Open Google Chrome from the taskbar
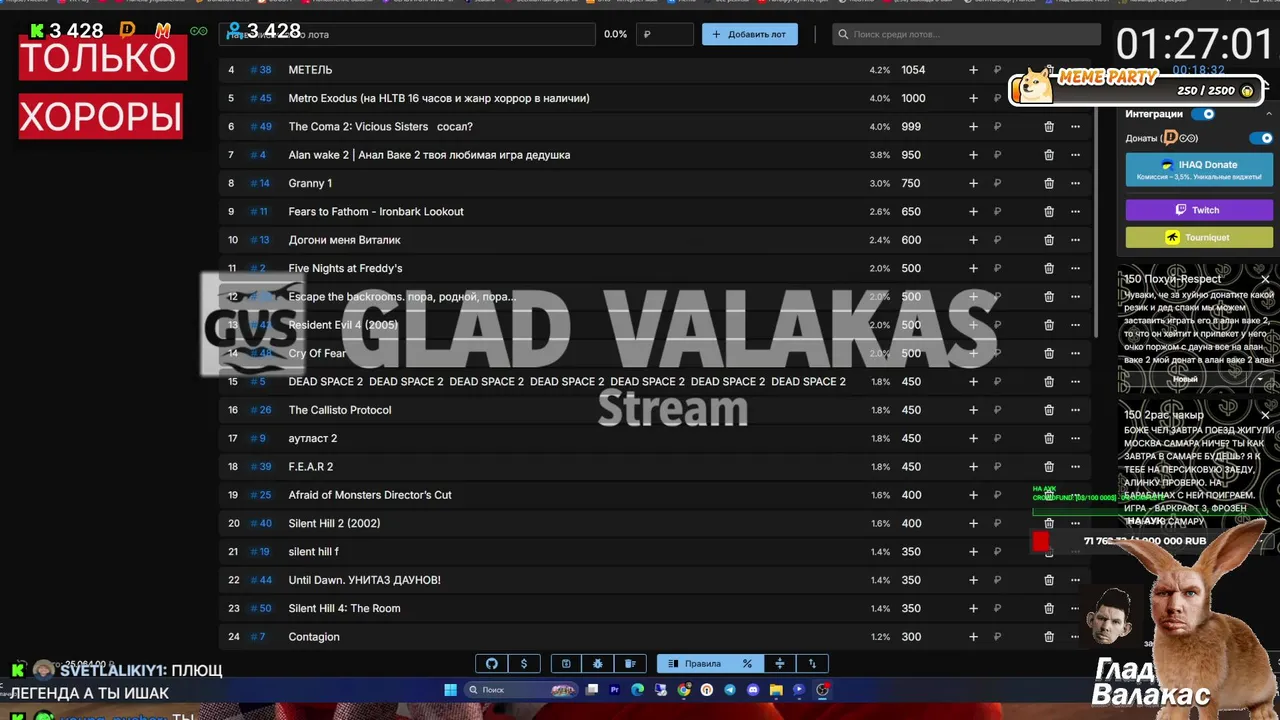Image resolution: width=1280 pixels, height=720 pixels. [684, 690]
